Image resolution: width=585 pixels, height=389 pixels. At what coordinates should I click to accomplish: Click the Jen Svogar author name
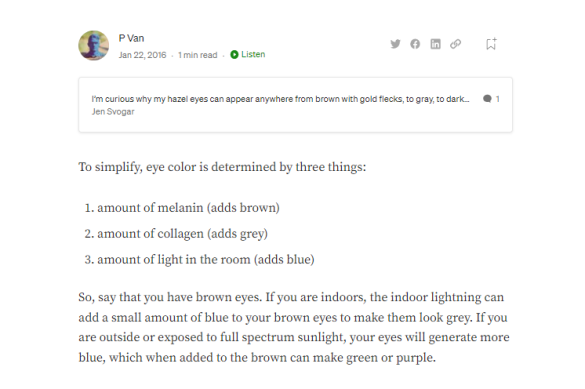(x=113, y=112)
